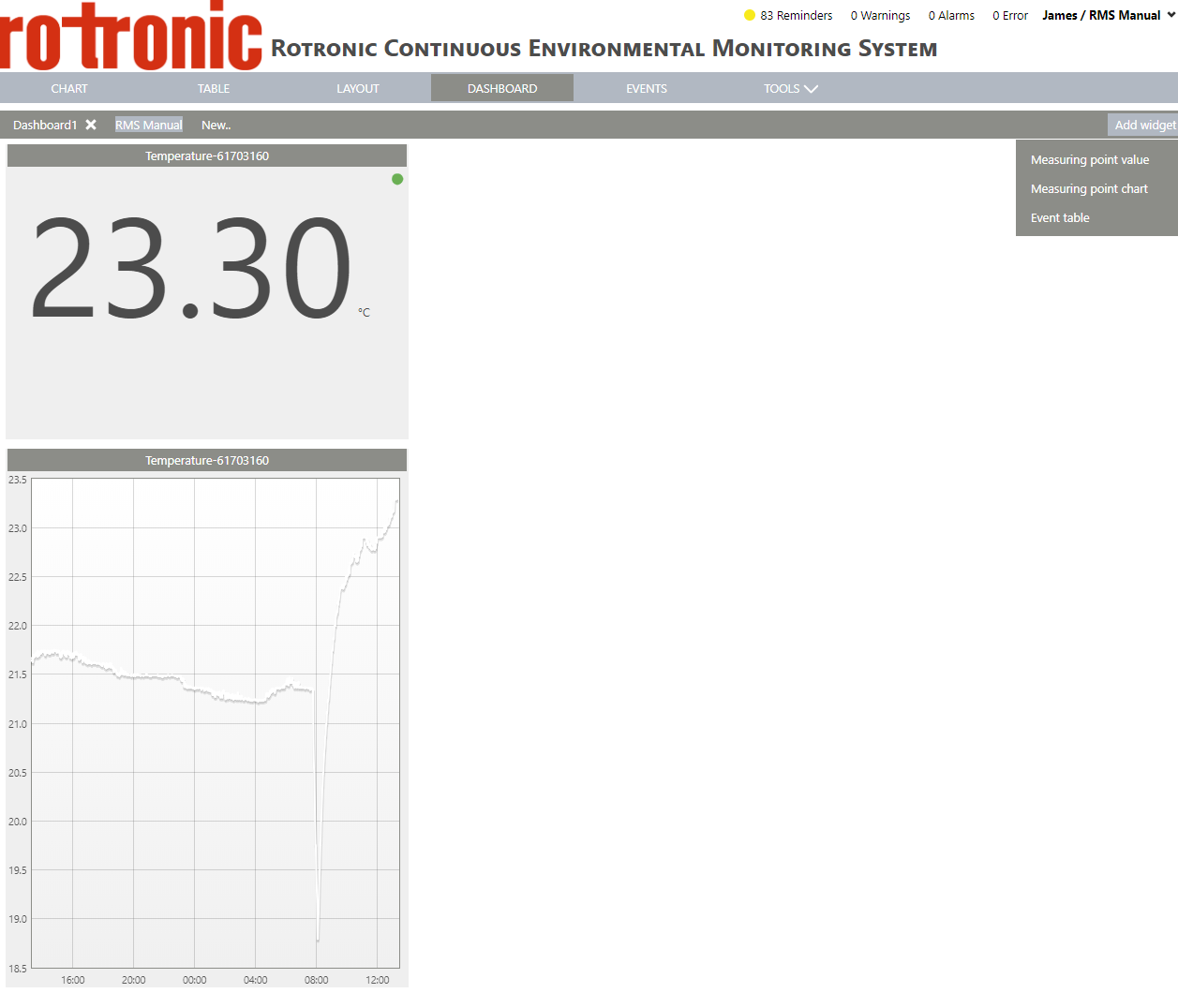Click the value widget's Temperature-61703160 header
The image size is (1178, 1008).
(x=207, y=156)
